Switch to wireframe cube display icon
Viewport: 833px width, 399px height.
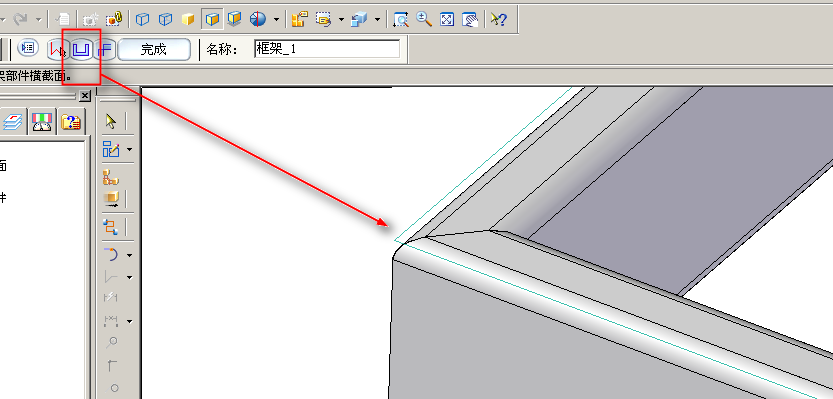[142, 20]
